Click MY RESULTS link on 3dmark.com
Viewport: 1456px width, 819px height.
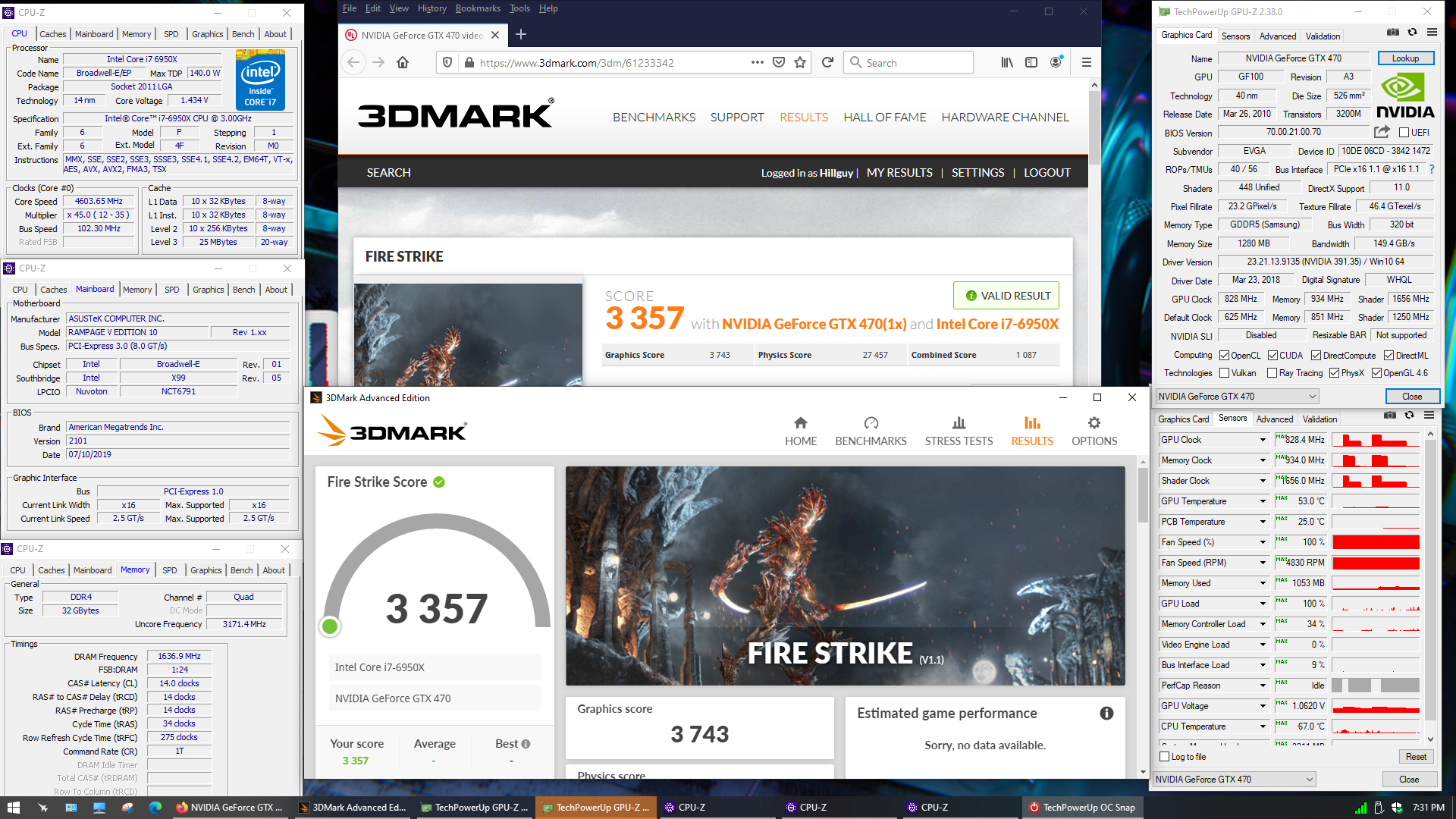pos(899,173)
